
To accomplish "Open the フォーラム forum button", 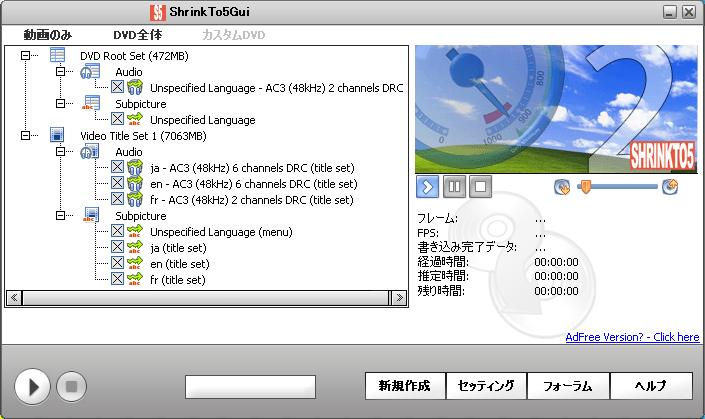I will coord(568,386).
